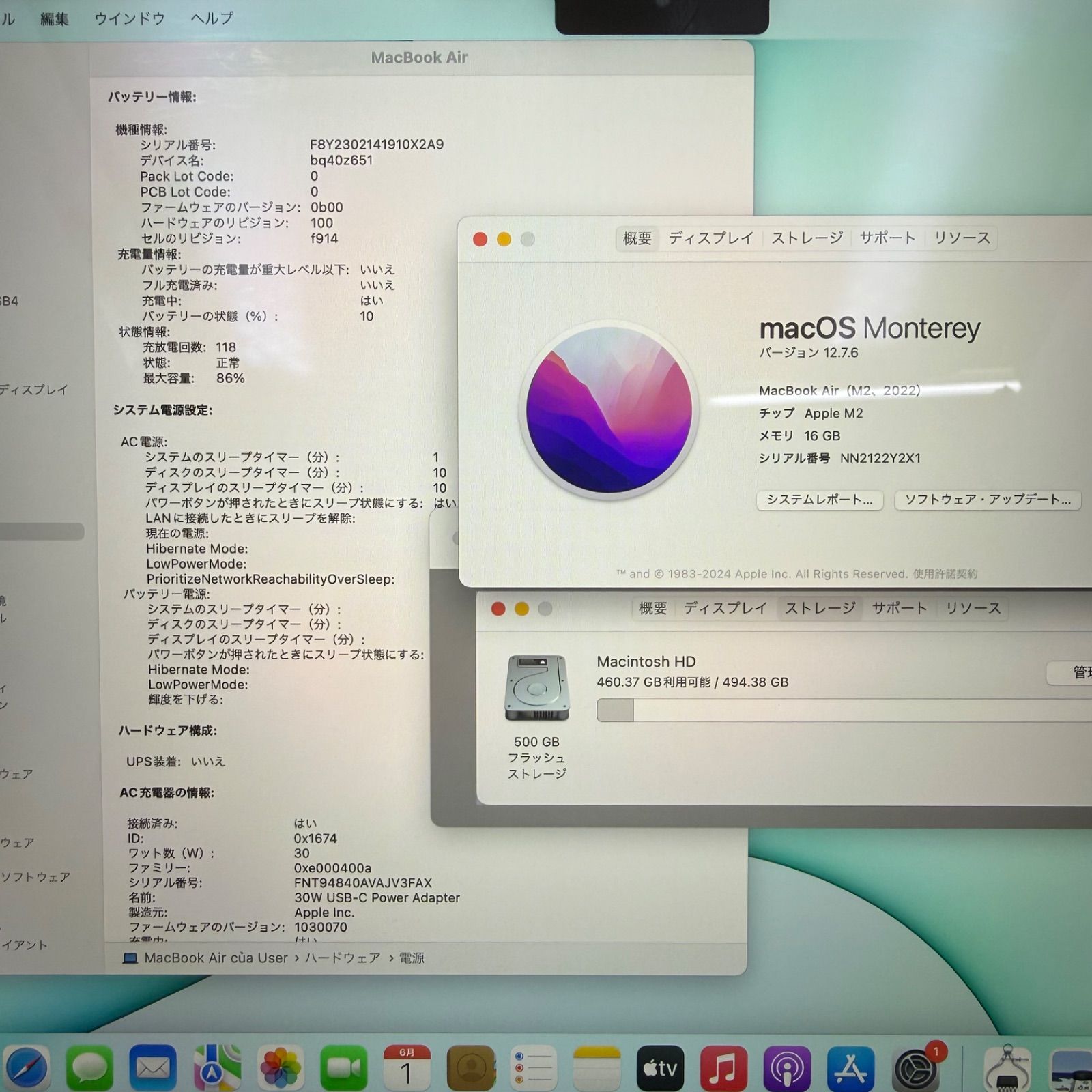Click System Information icon in Dock
The width and height of the screenshot is (1092, 1092).
[1008, 1067]
